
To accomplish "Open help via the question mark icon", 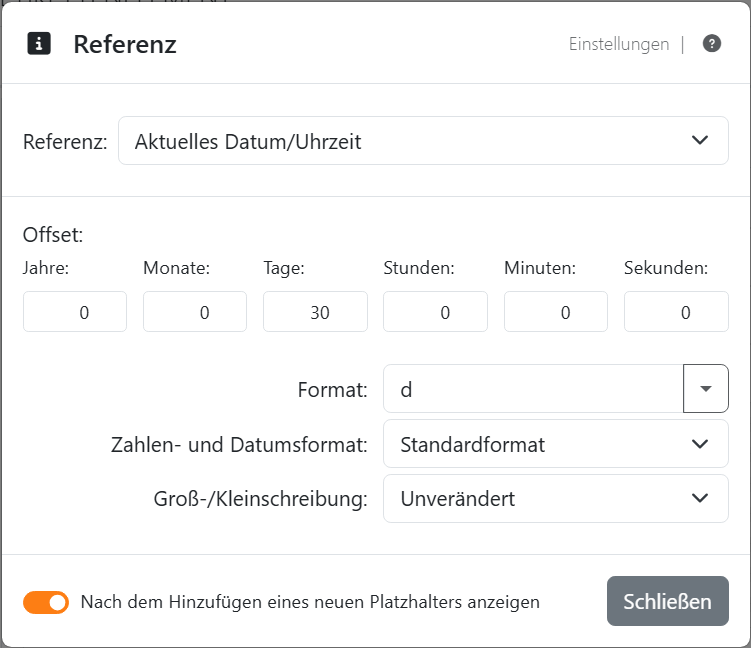I will (x=712, y=44).
